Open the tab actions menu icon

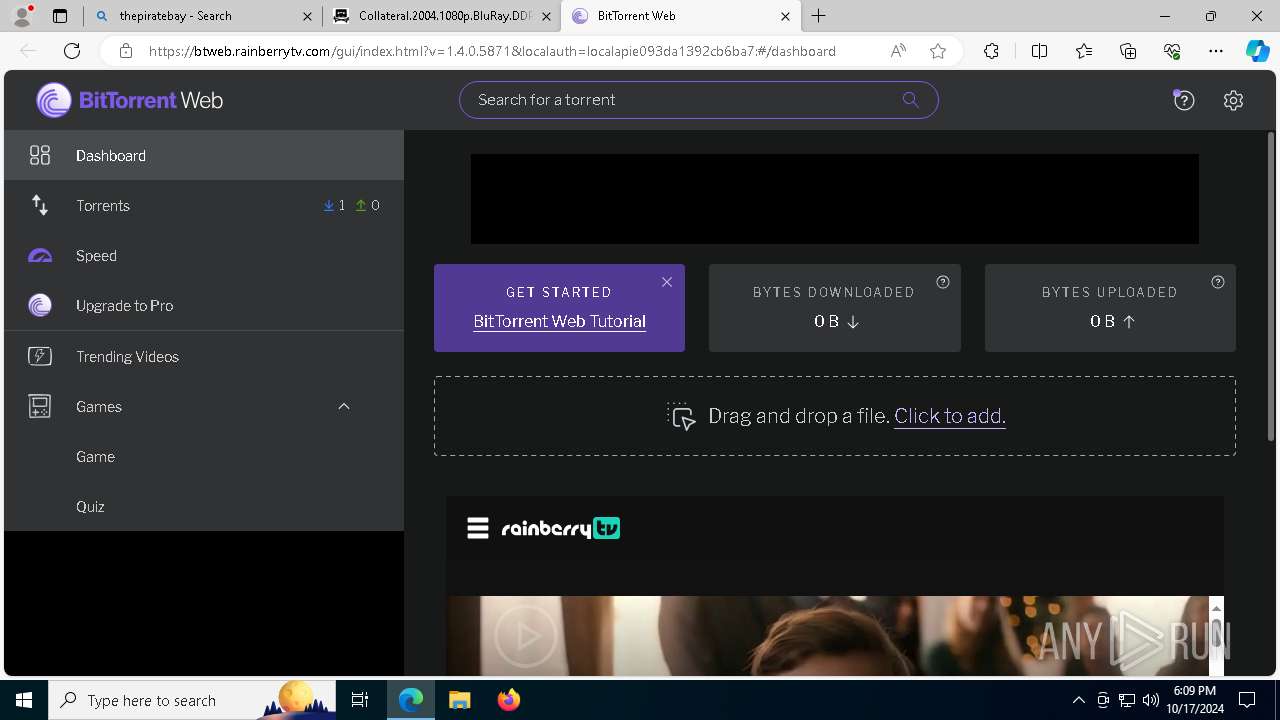60,16
